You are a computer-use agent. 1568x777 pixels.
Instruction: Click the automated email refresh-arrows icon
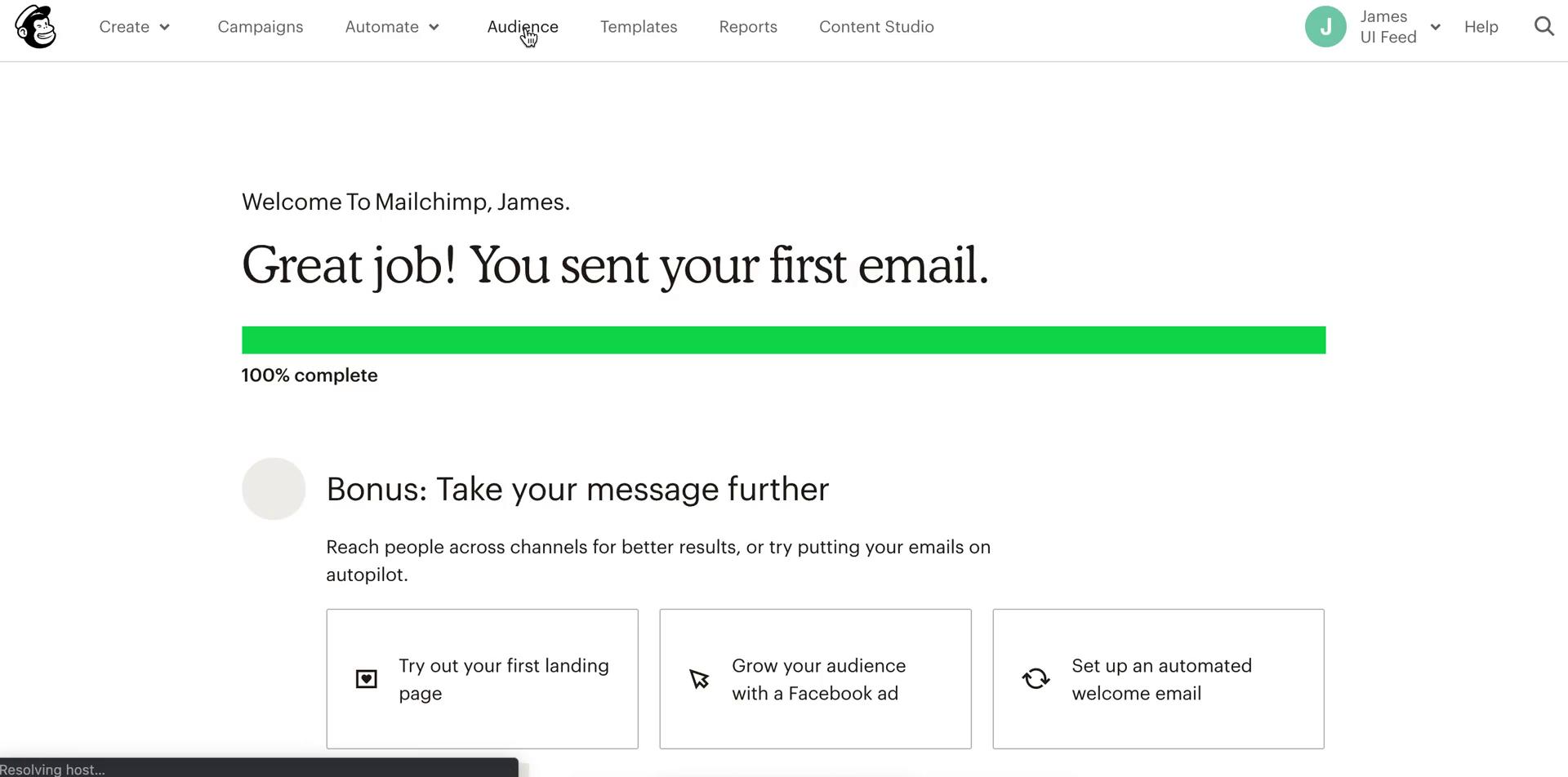(1036, 679)
